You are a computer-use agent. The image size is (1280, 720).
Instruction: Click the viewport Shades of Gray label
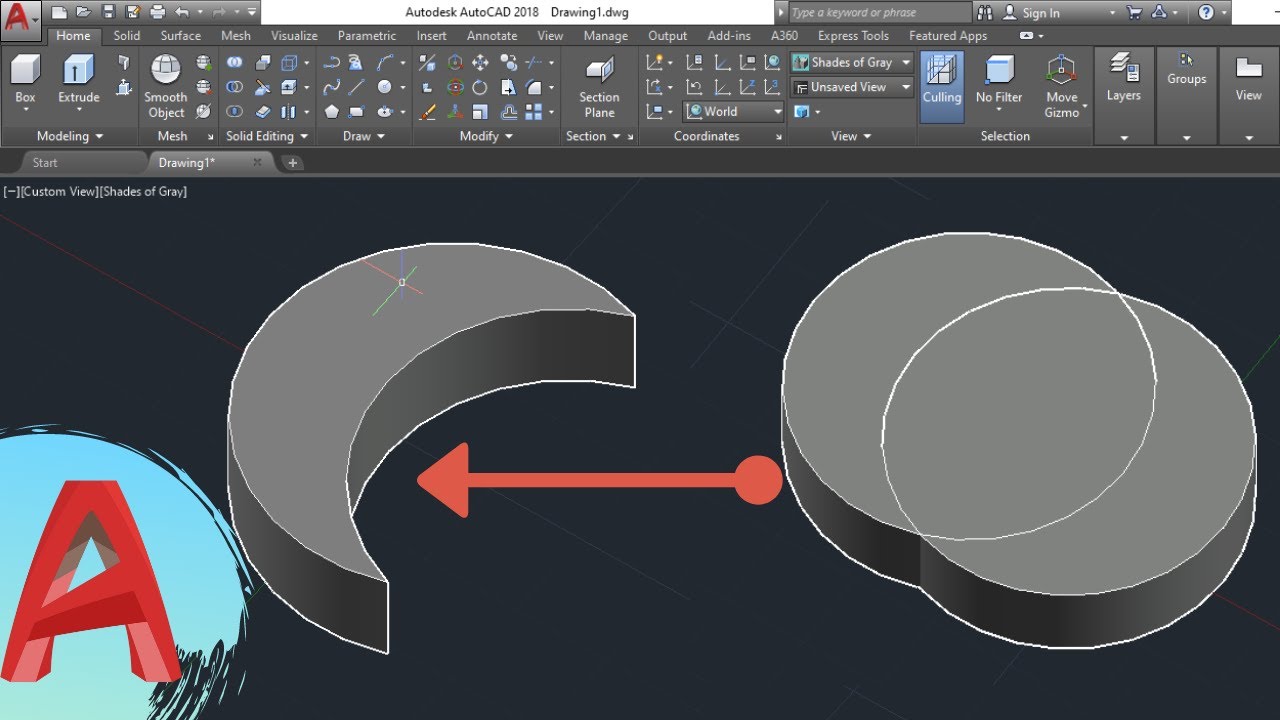143,191
